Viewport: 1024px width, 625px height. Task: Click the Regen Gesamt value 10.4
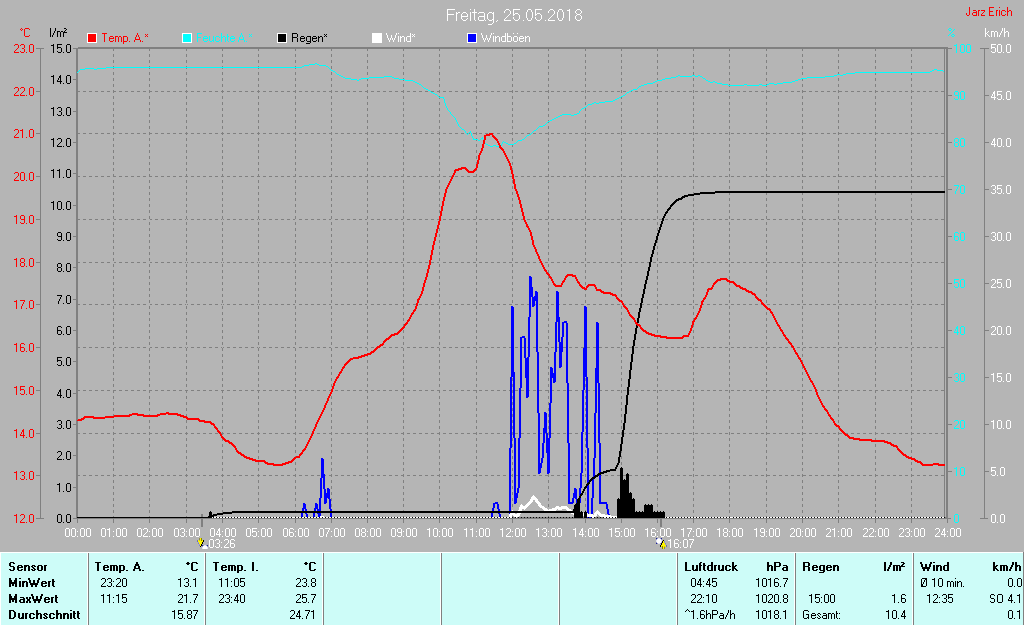895,615
